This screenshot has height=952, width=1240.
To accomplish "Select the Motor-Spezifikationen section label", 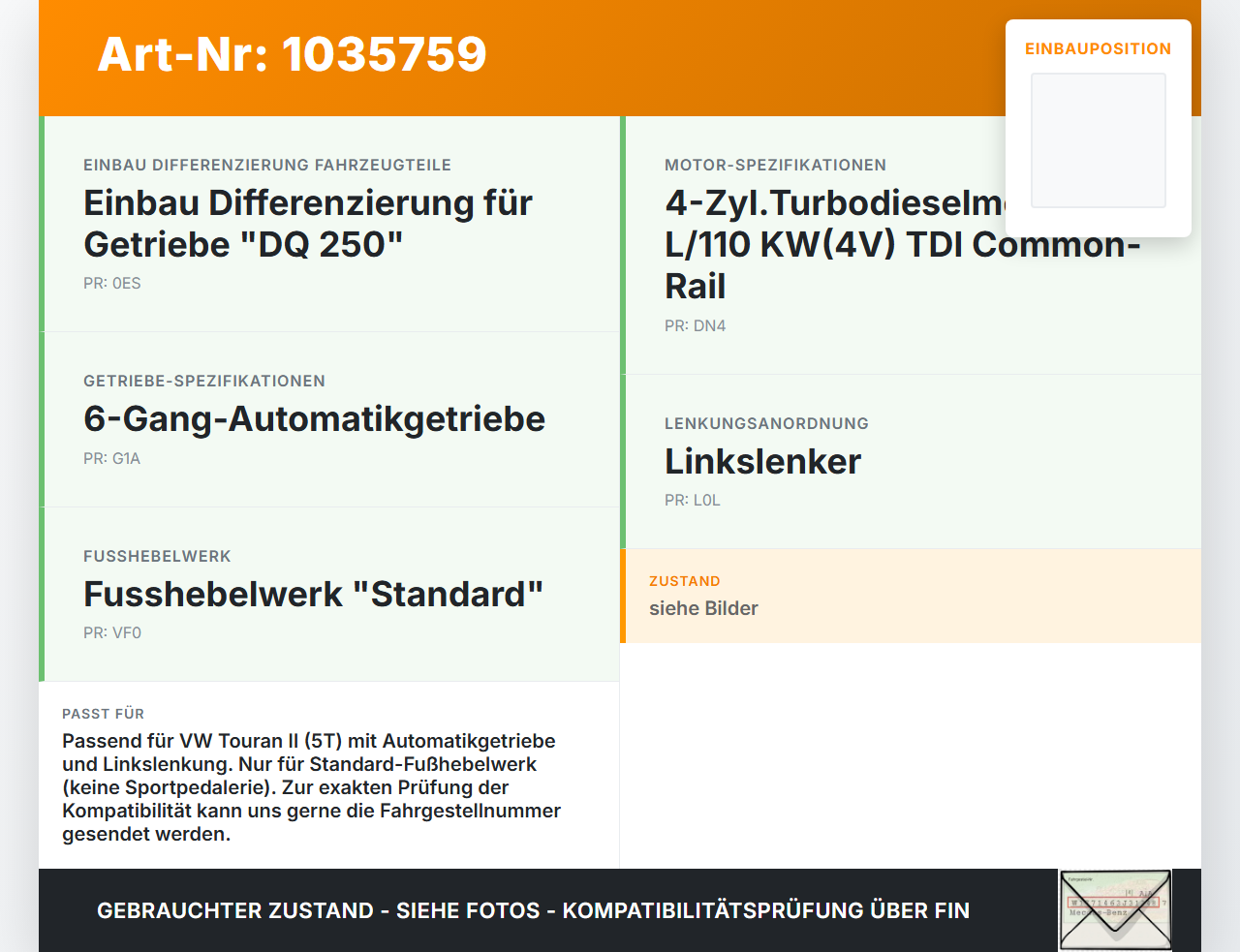I will pyautogui.click(x=775, y=166).
